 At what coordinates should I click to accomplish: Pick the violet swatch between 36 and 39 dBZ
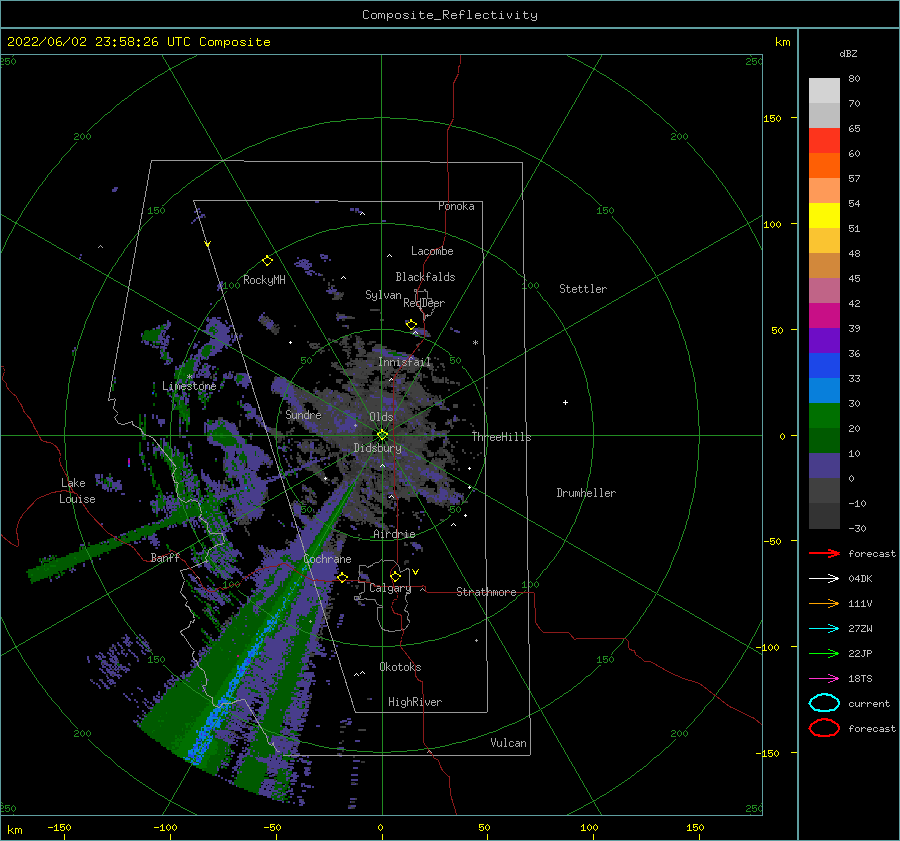[x=824, y=340]
